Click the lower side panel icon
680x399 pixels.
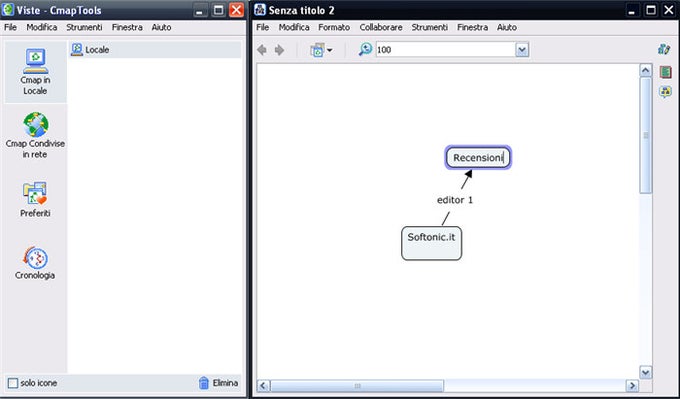[666, 92]
